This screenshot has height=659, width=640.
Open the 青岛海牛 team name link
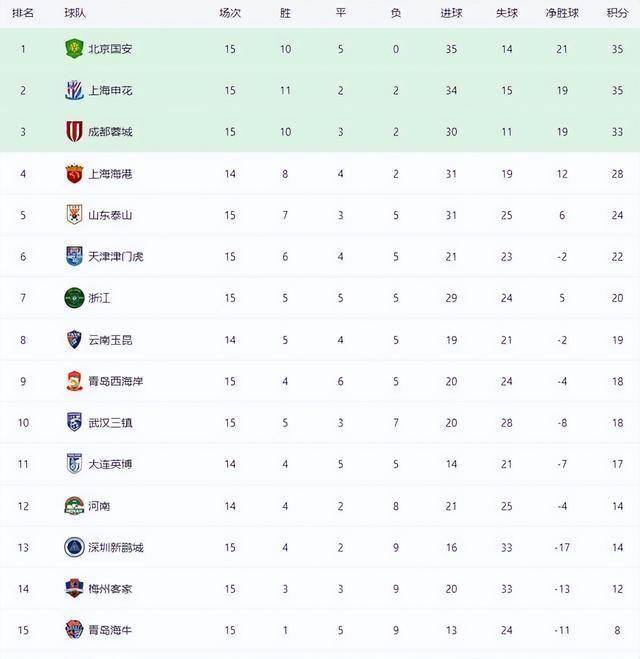110,630
